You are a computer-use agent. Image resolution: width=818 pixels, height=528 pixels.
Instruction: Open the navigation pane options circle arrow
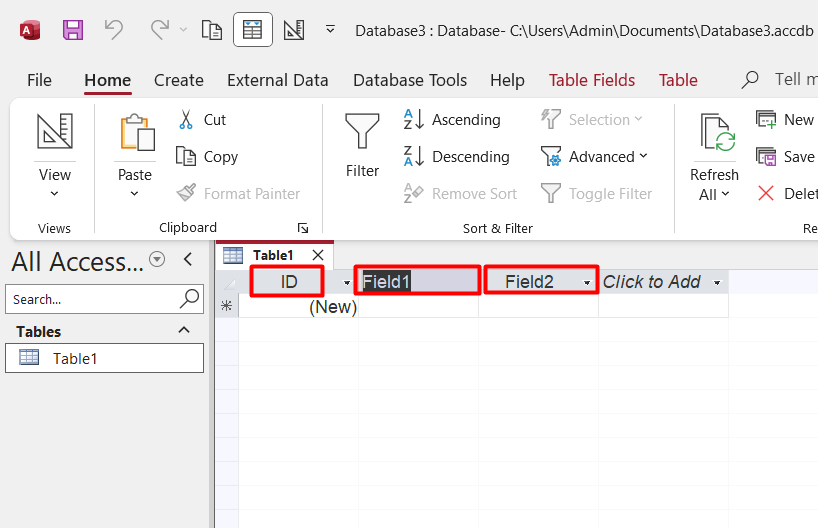click(157, 259)
